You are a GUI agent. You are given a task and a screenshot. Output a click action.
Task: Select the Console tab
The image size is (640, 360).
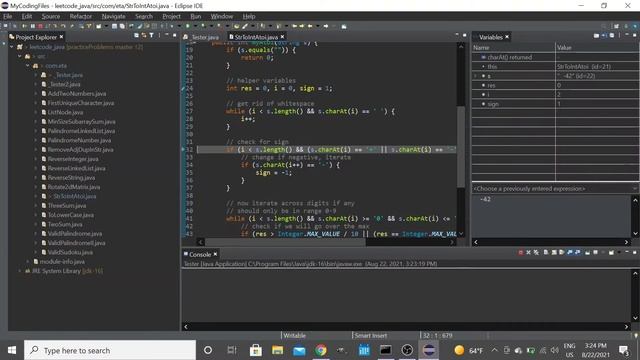(200, 254)
